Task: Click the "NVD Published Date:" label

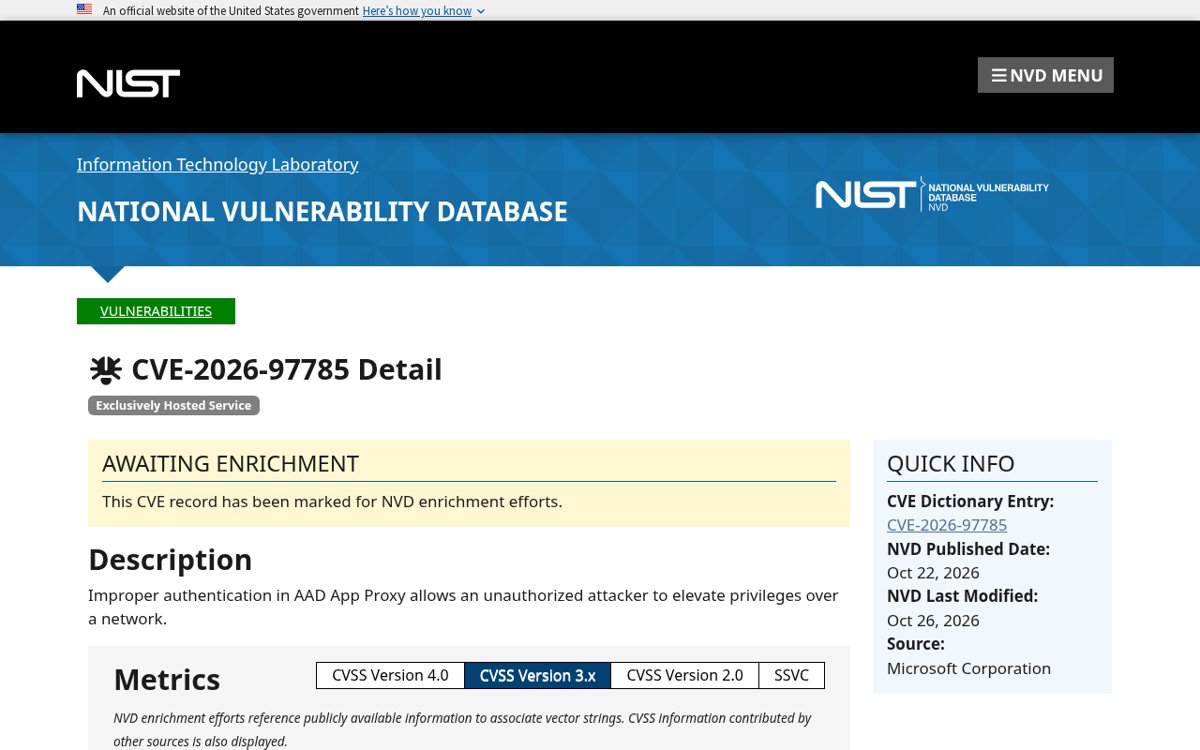Action: (x=968, y=549)
